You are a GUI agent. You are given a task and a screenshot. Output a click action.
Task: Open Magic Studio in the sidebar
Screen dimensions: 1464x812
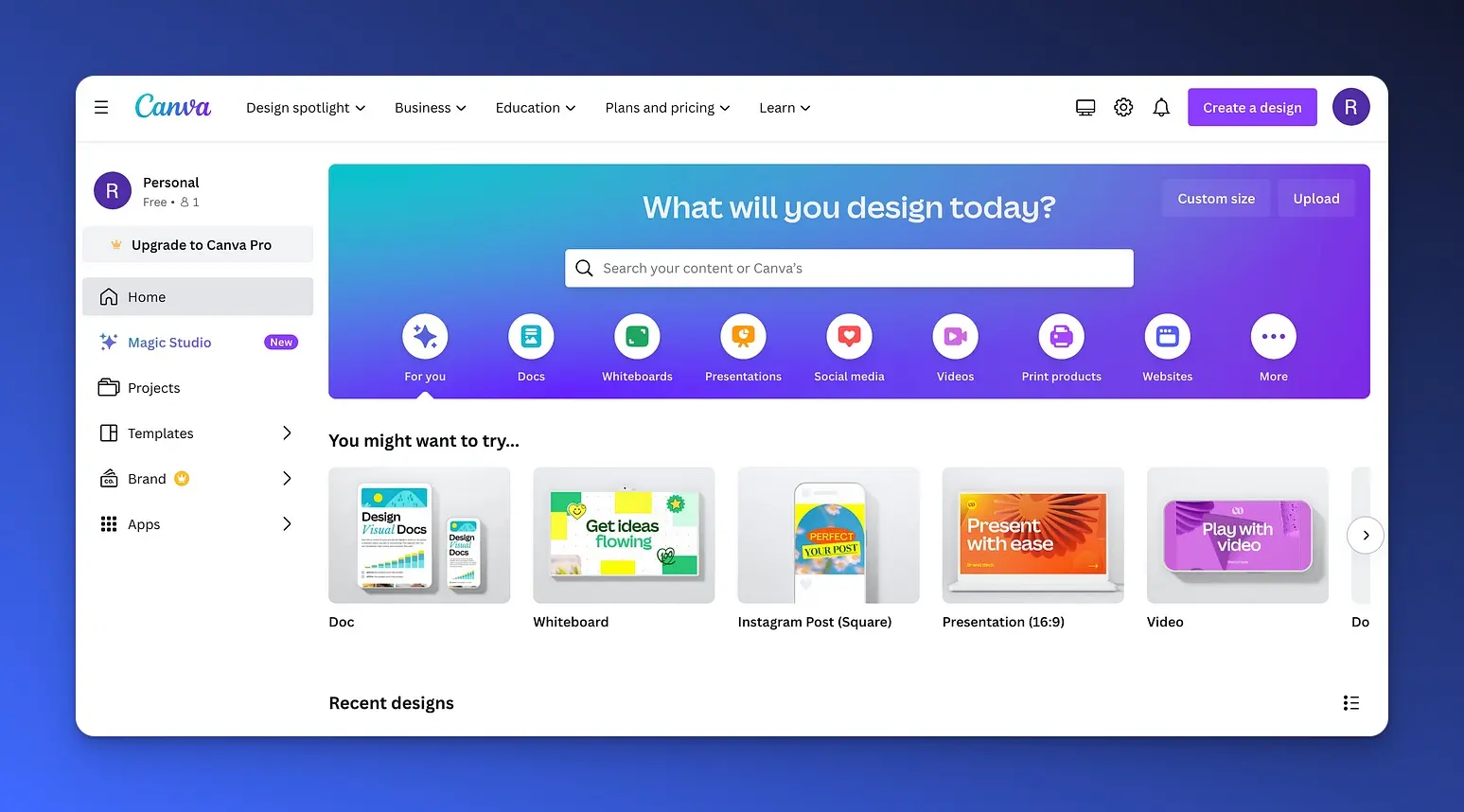click(198, 343)
